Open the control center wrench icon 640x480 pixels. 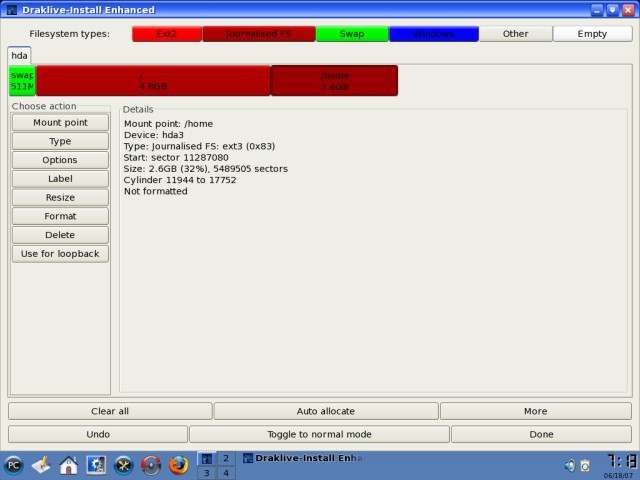[x=125, y=465]
